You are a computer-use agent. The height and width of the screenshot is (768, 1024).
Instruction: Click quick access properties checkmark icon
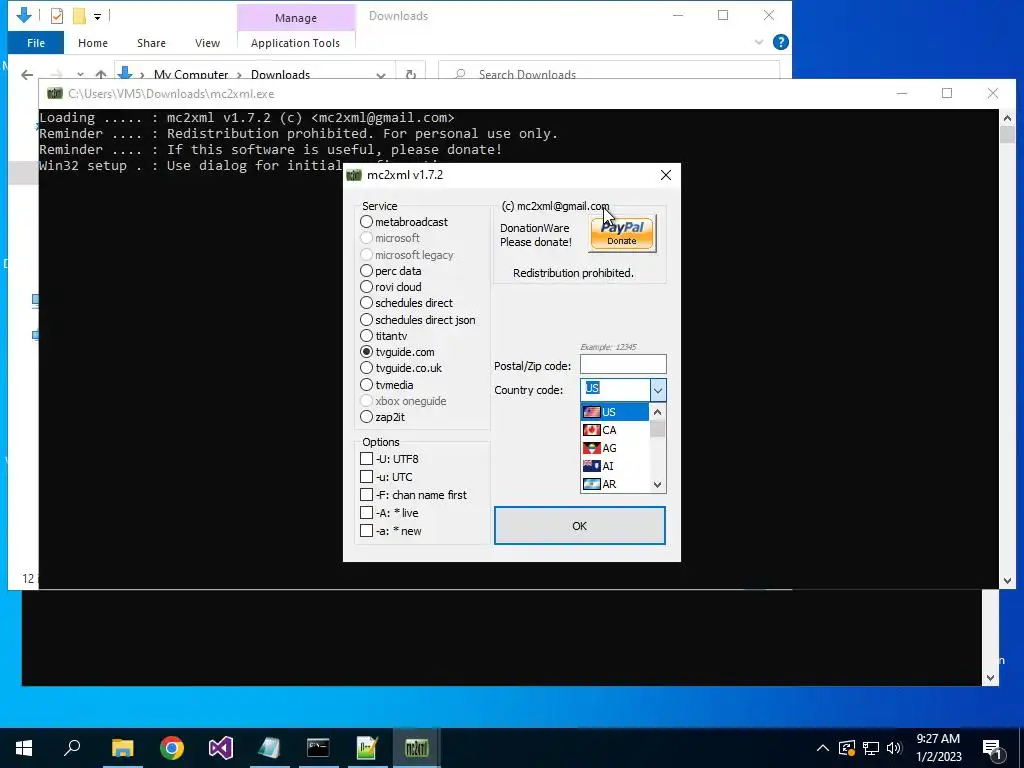coord(57,15)
